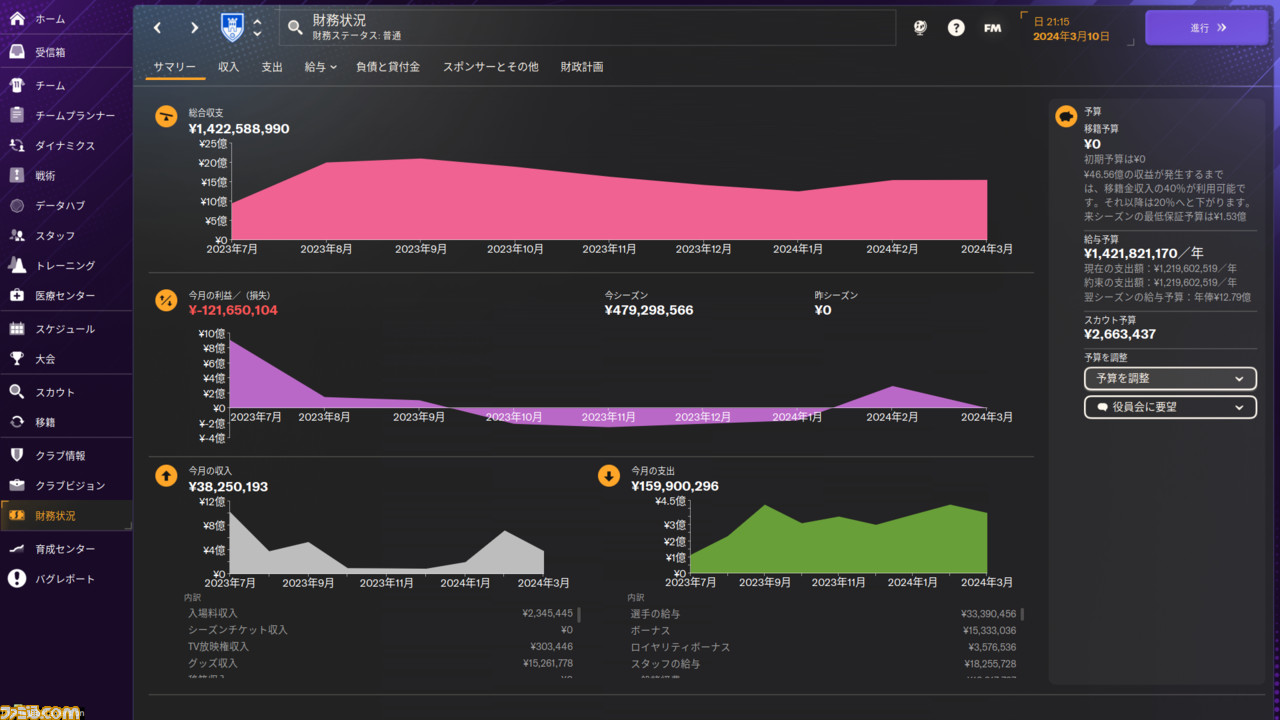This screenshot has width=1280, height=720.
Task: Click the income breakdown list scrollbar
Action: [578, 614]
